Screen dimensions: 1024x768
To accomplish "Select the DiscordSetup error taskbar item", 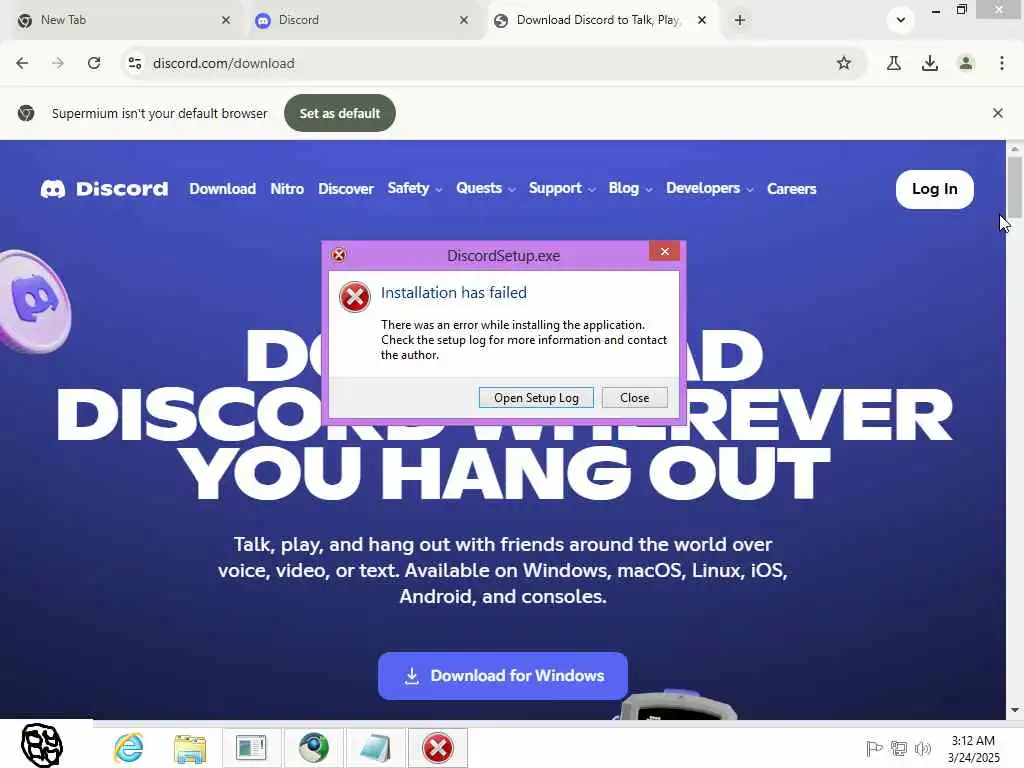I will point(438,748).
